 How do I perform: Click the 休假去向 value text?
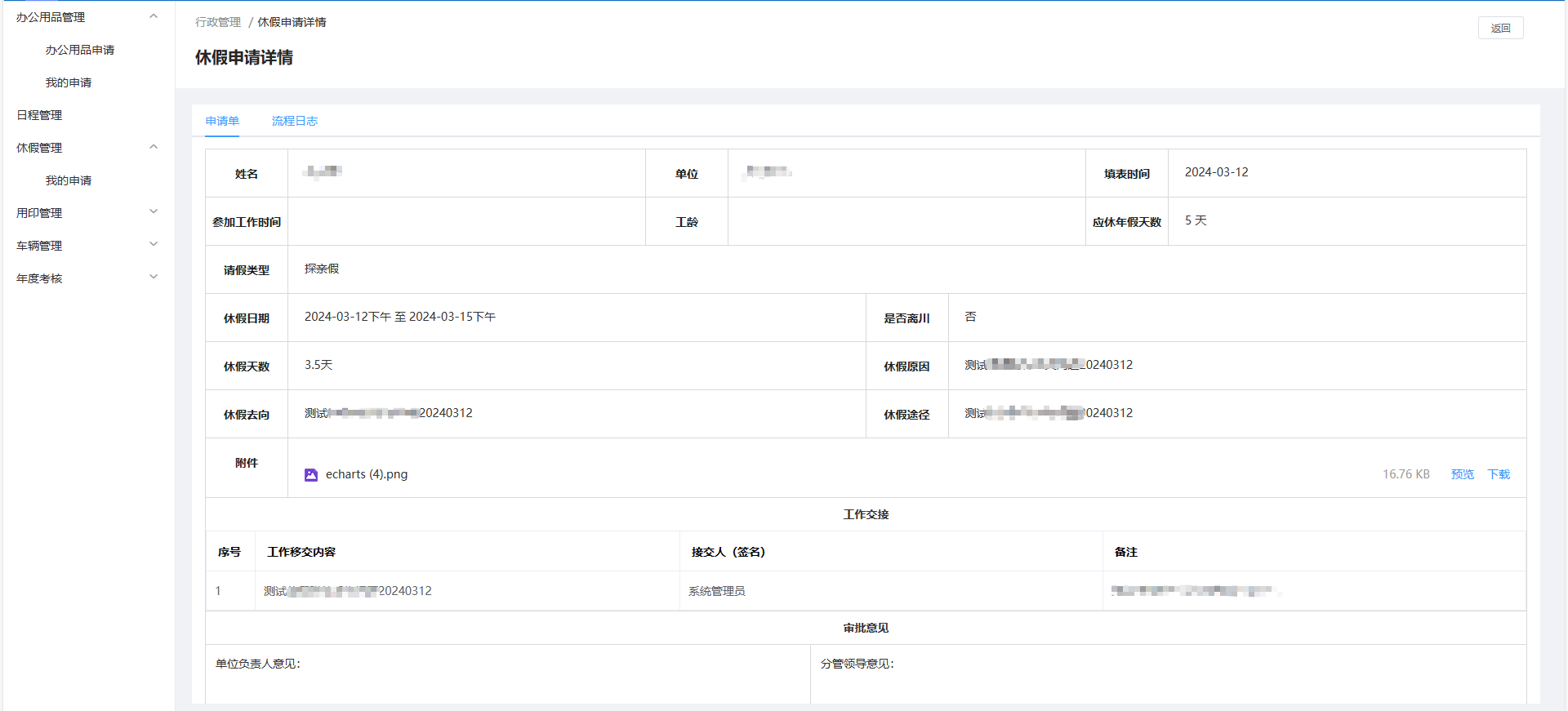[389, 413]
